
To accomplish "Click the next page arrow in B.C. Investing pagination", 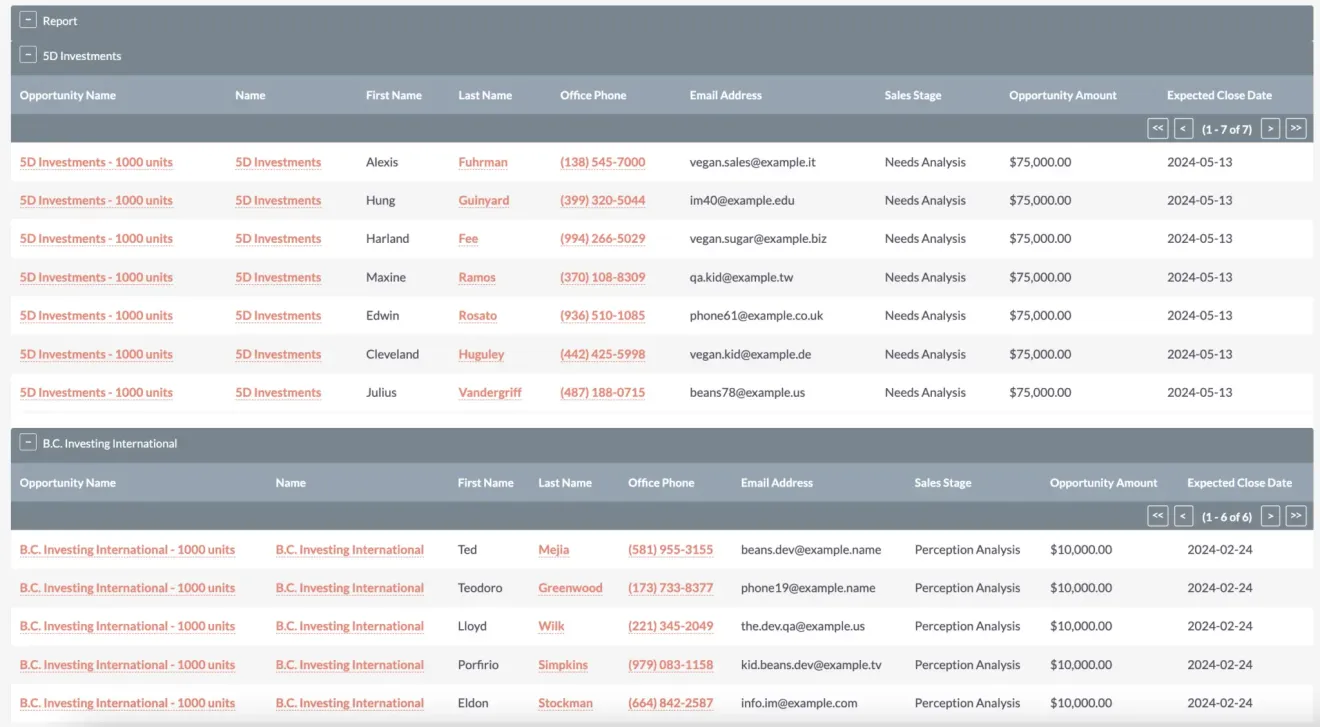I will click(x=1269, y=515).
